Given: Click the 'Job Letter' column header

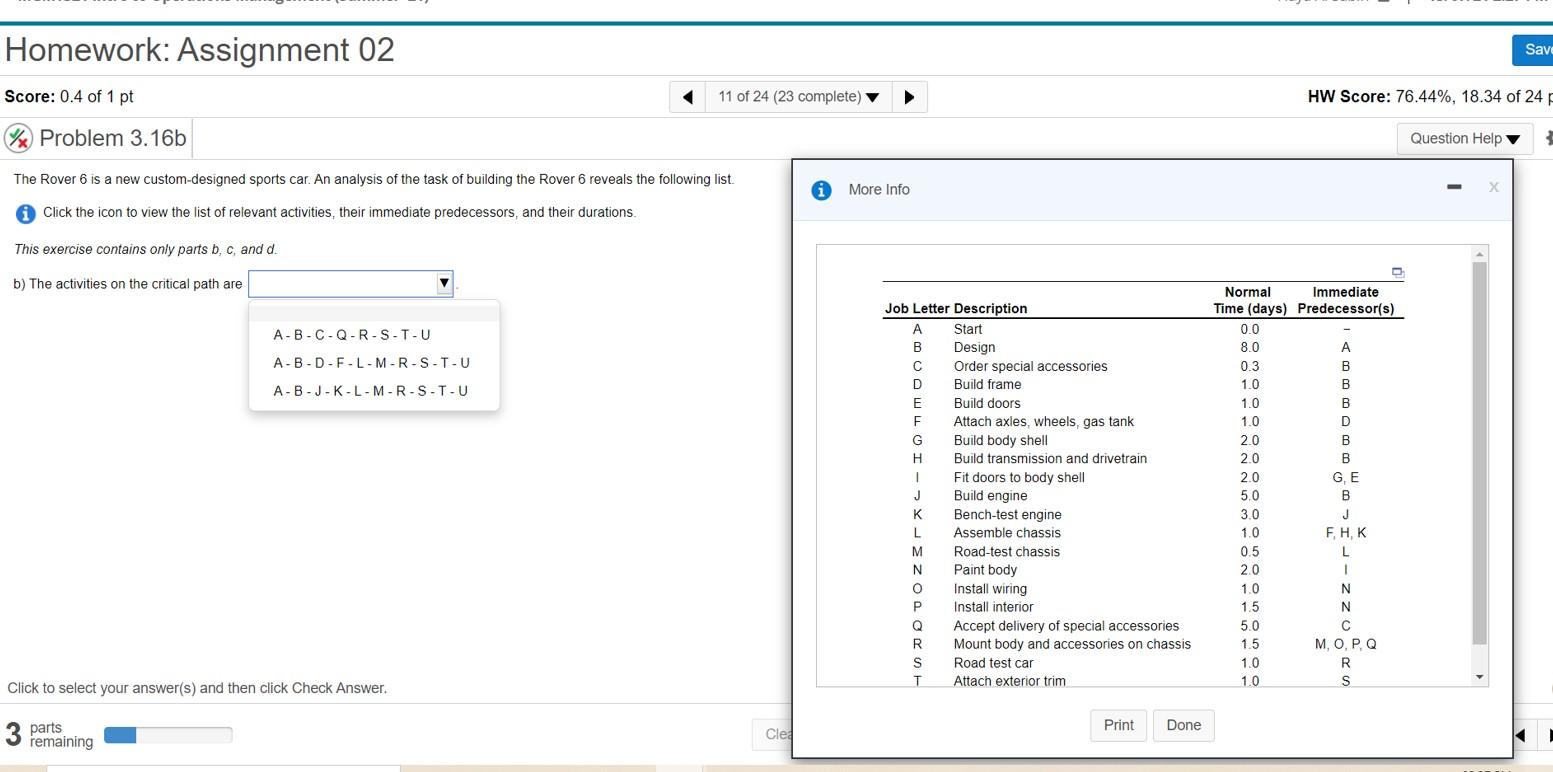Looking at the screenshot, I should [x=917, y=309].
